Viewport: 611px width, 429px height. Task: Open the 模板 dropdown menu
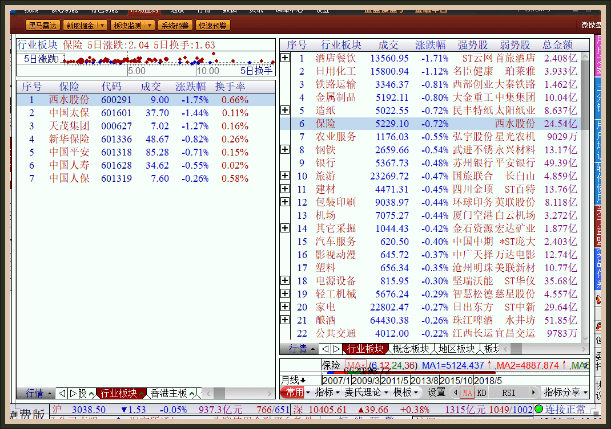[x=406, y=392]
